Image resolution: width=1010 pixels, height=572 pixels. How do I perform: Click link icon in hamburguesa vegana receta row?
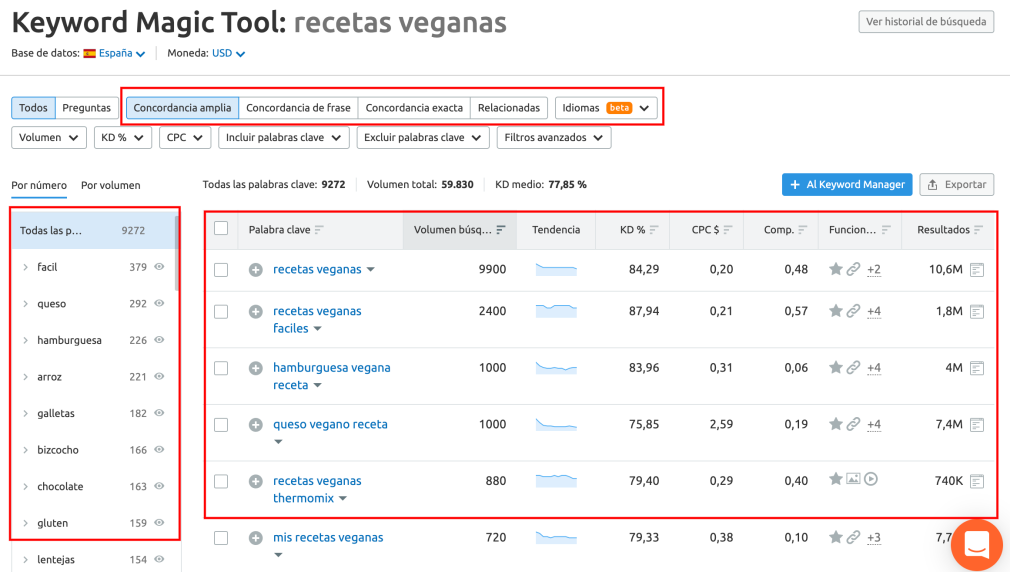click(x=853, y=368)
